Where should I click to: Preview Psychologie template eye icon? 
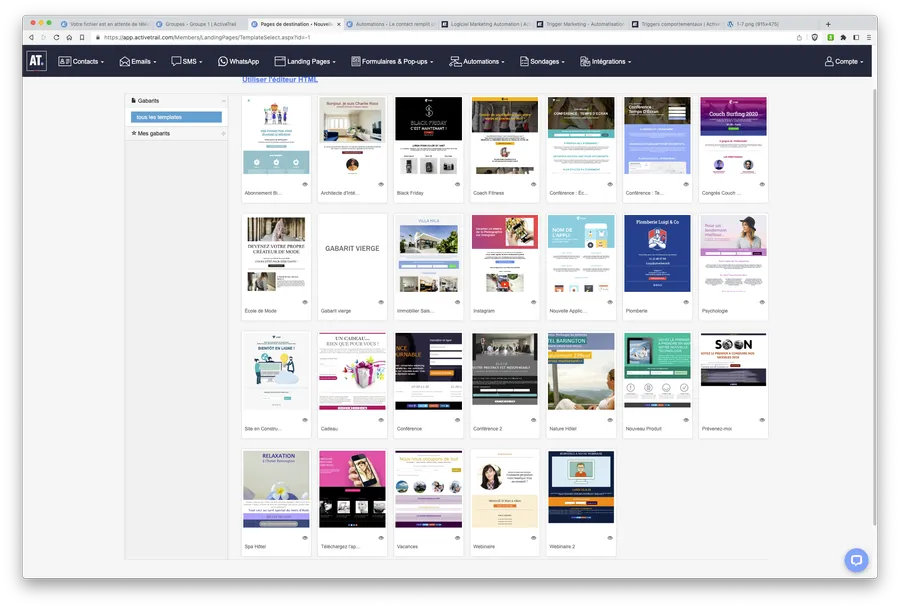pyautogui.click(x=762, y=302)
